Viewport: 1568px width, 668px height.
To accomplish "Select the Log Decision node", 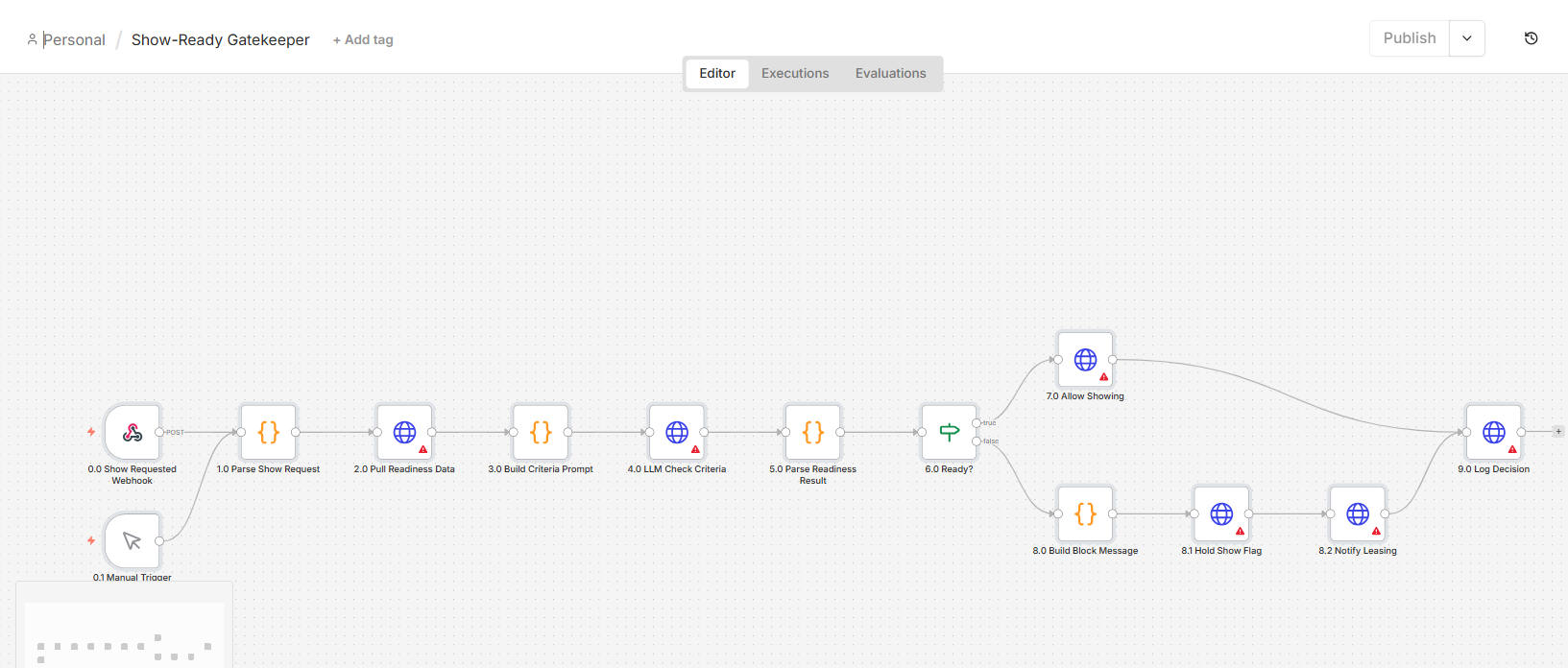I will [x=1494, y=432].
